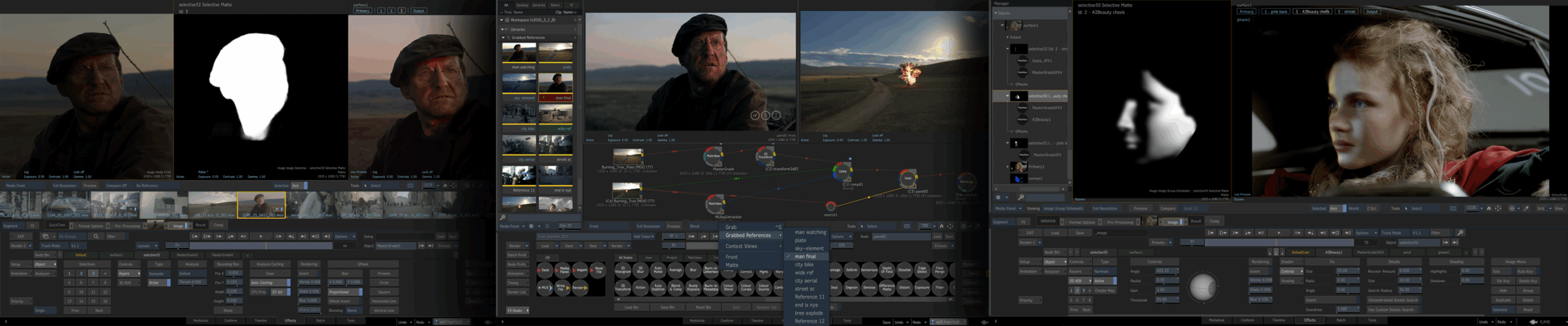
Task: Click the magnifier icon next to Filter field
Action: pyautogui.click(x=1460, y=233)
